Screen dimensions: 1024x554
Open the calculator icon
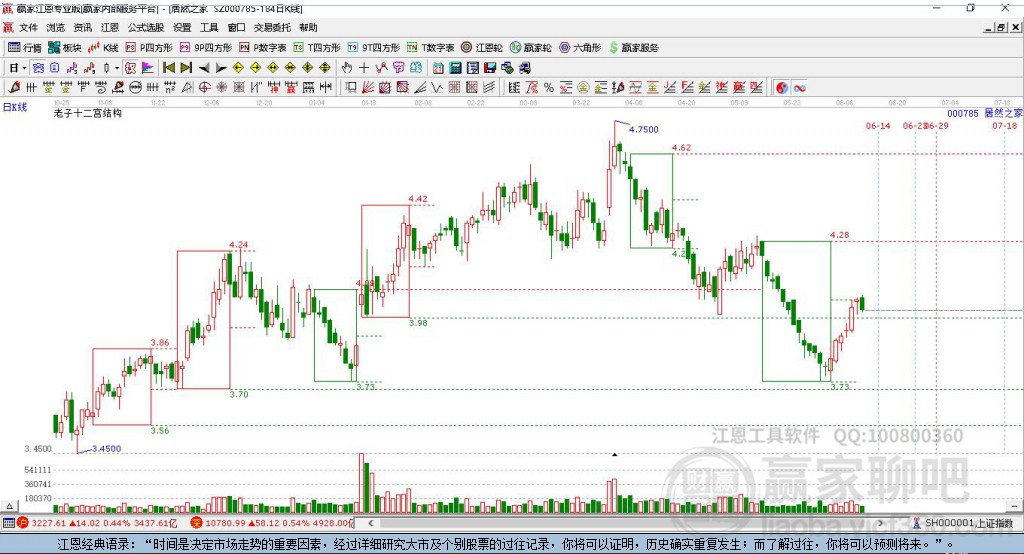point(455,68)
